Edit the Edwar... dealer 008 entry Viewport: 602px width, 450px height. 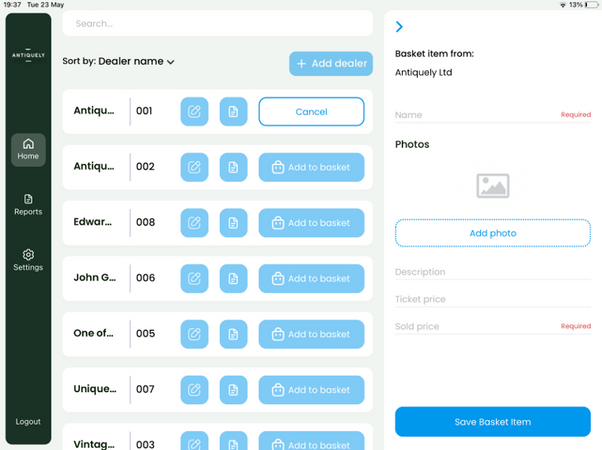click(x=194, y=223)
